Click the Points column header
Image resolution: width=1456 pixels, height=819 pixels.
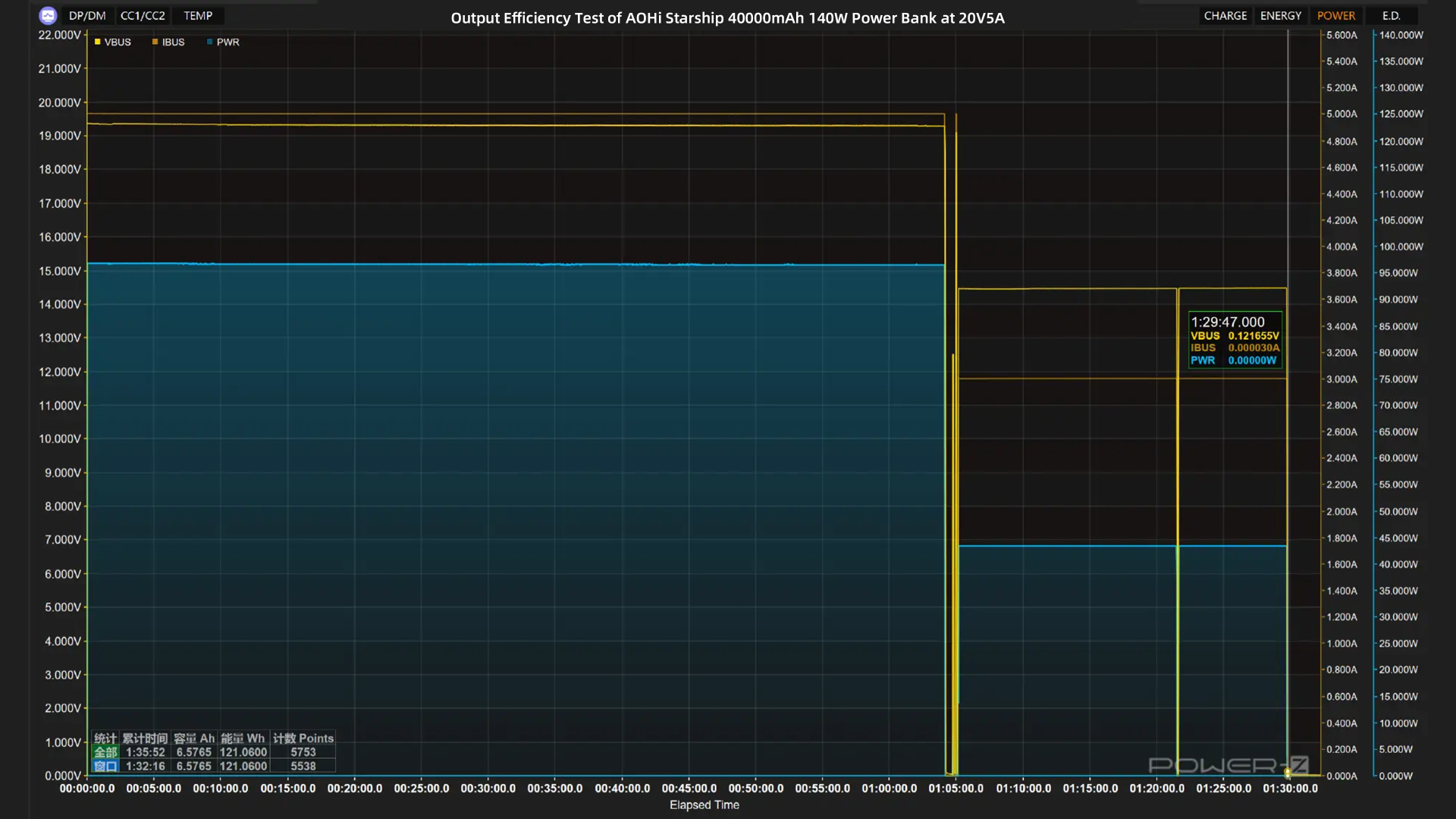pyautogui.click(x=303, y=739)
